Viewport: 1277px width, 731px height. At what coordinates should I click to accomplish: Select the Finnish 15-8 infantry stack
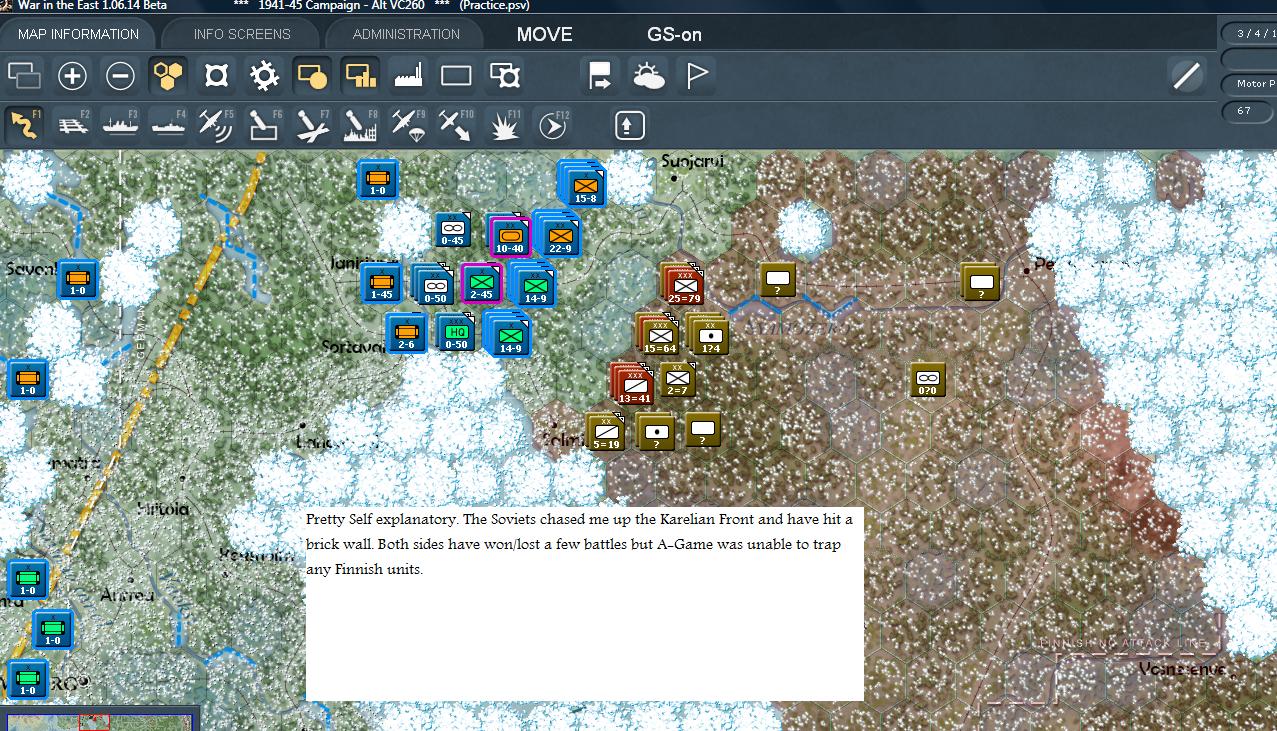pos(583,185)
